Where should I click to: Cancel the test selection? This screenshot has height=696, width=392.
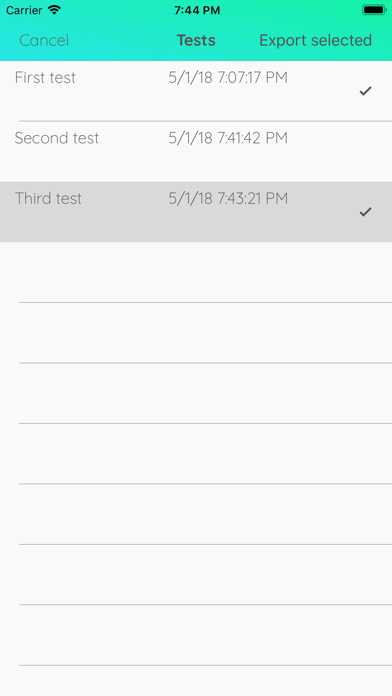coord(44,40)
